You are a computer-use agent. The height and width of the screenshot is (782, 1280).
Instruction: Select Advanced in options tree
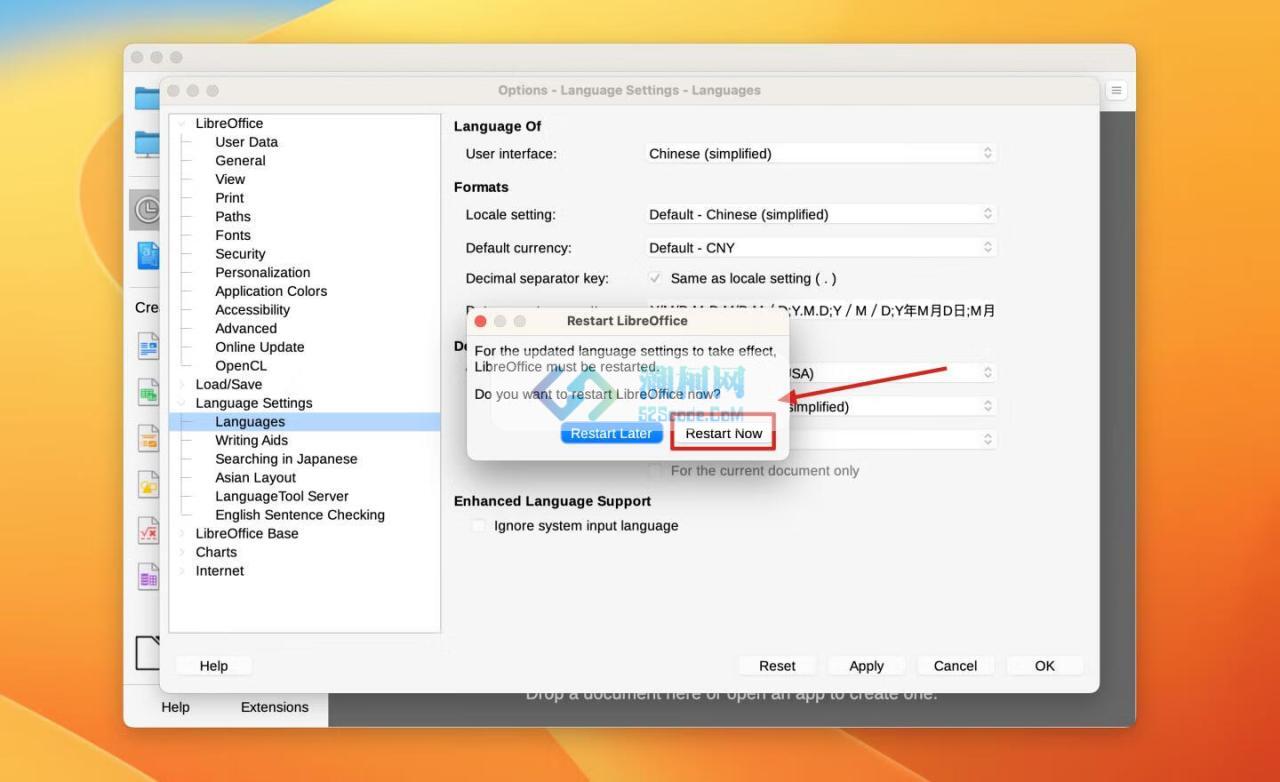246,328
